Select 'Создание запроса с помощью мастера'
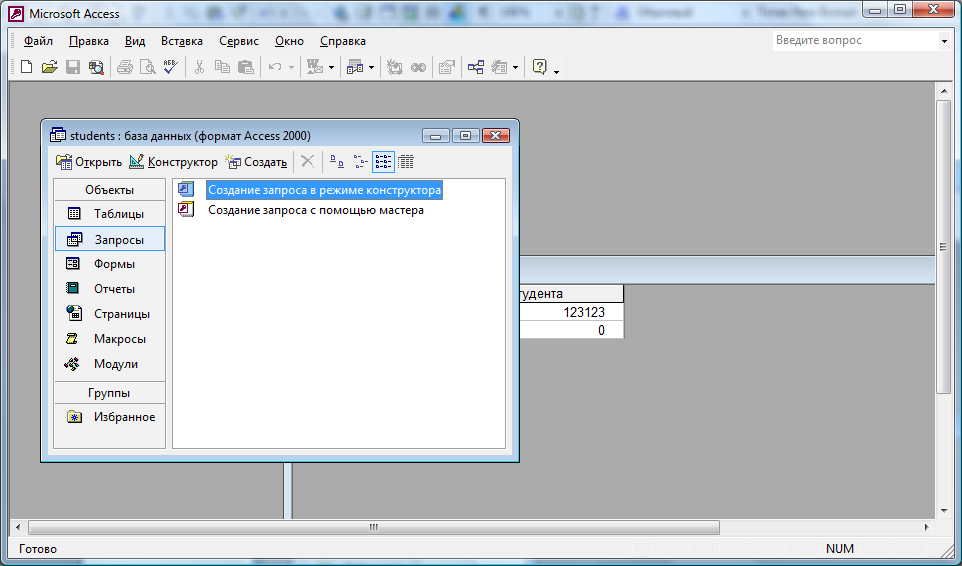The width and height of the screenshot is (962, 566). 316,210
